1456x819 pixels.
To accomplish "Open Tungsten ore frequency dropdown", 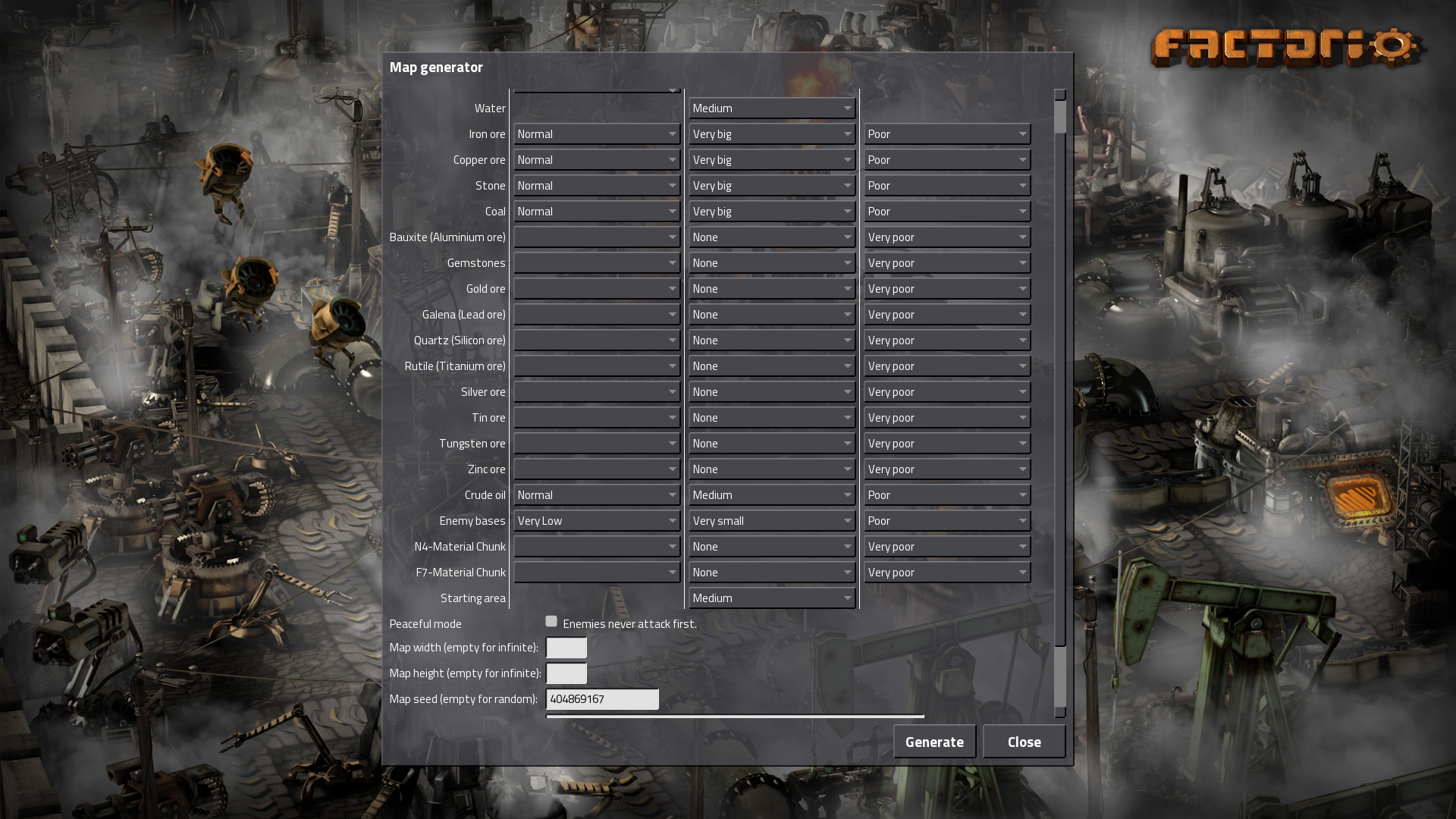I will point(597,444).
